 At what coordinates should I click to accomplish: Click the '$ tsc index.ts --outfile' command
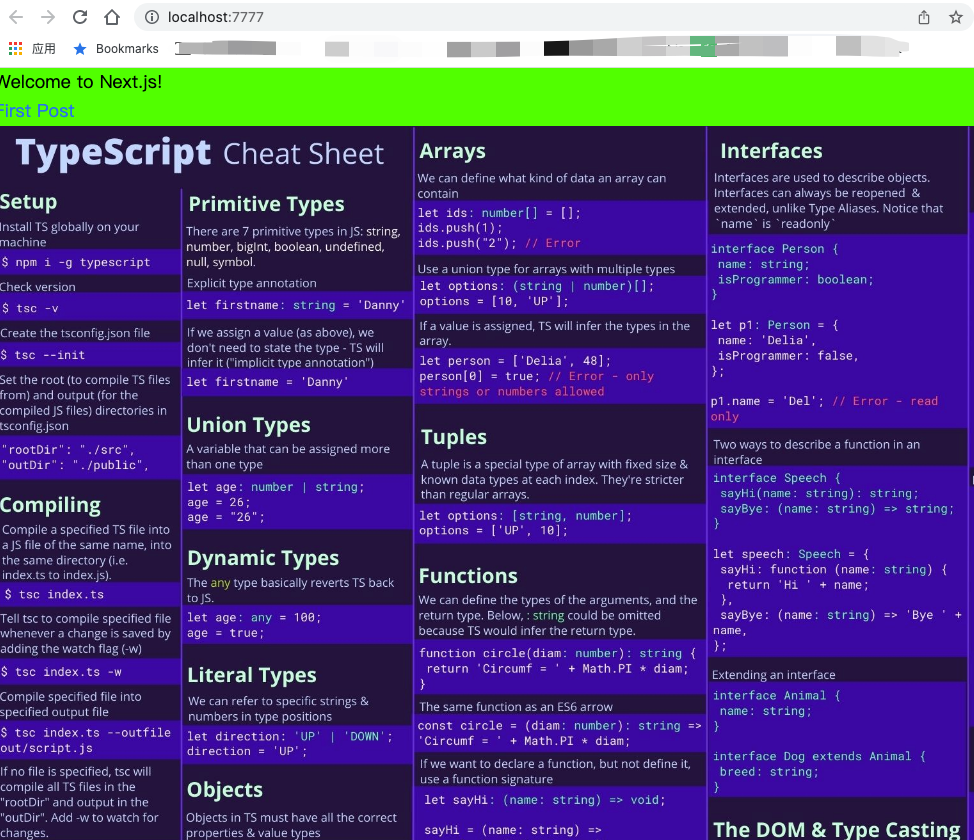click(86, 733)
